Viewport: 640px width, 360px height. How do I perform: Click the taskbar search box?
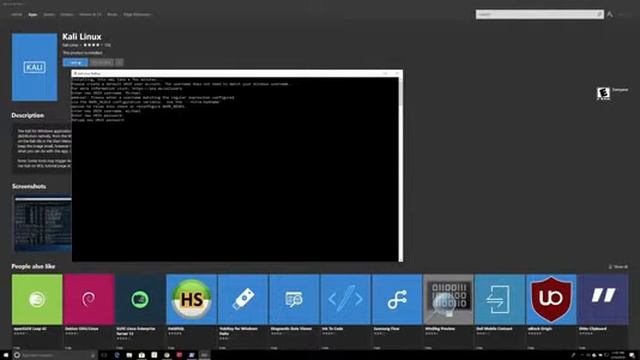tap(55, 355)
